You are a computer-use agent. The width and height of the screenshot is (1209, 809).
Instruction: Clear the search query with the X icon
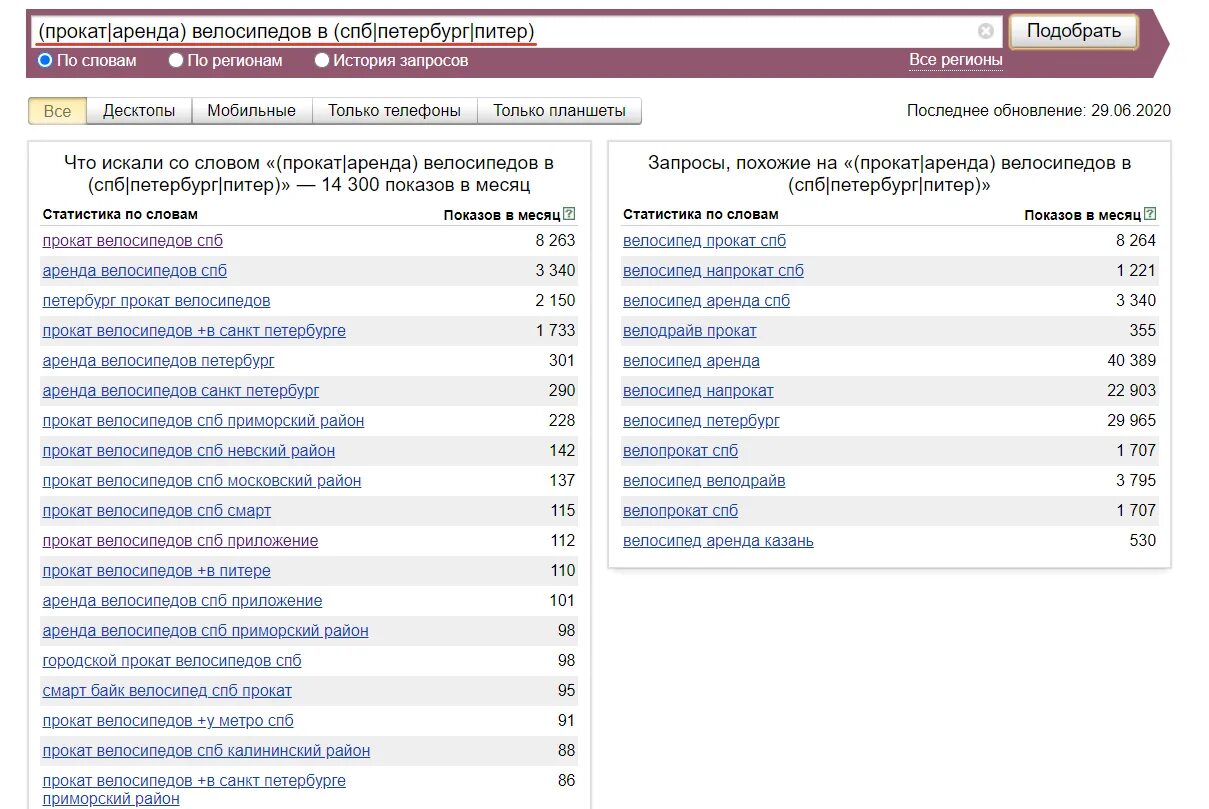(x=986, y=31)
